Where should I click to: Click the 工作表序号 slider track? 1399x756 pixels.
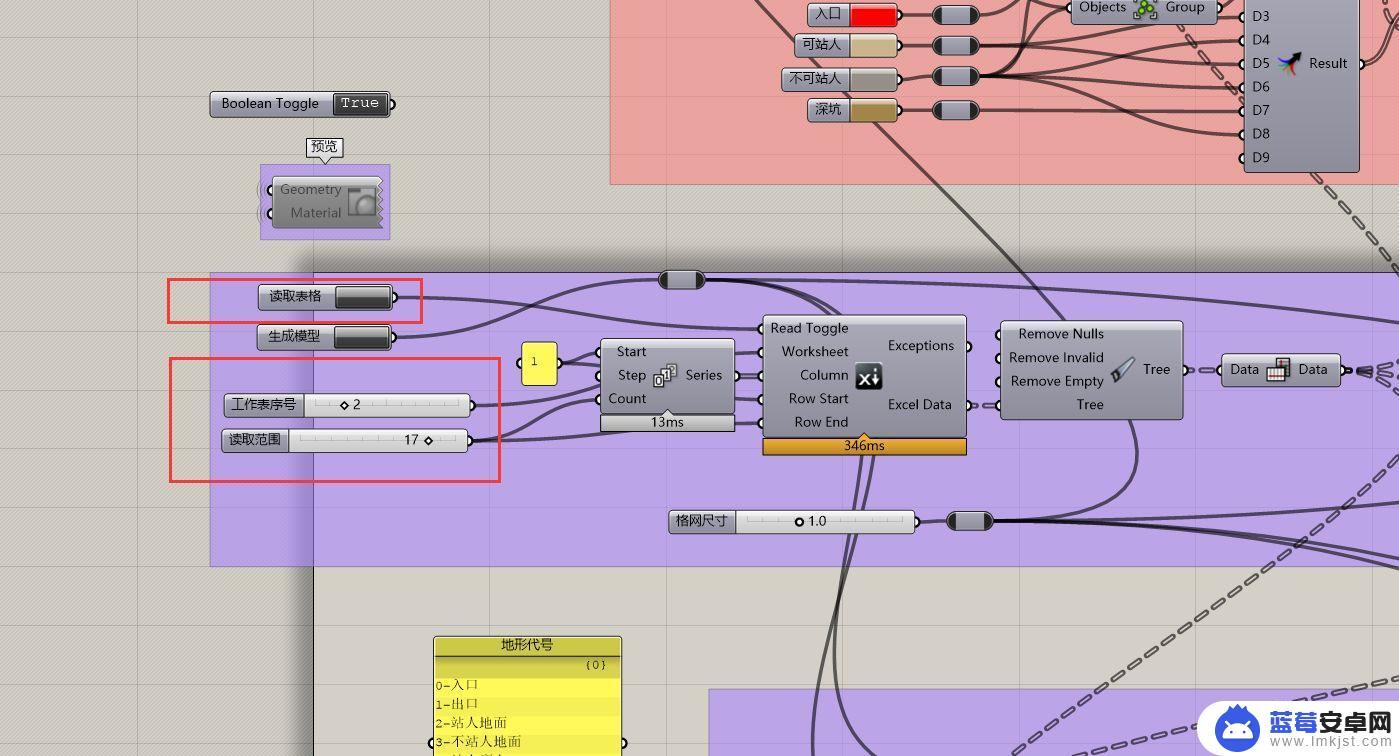(x=386, y=405)
